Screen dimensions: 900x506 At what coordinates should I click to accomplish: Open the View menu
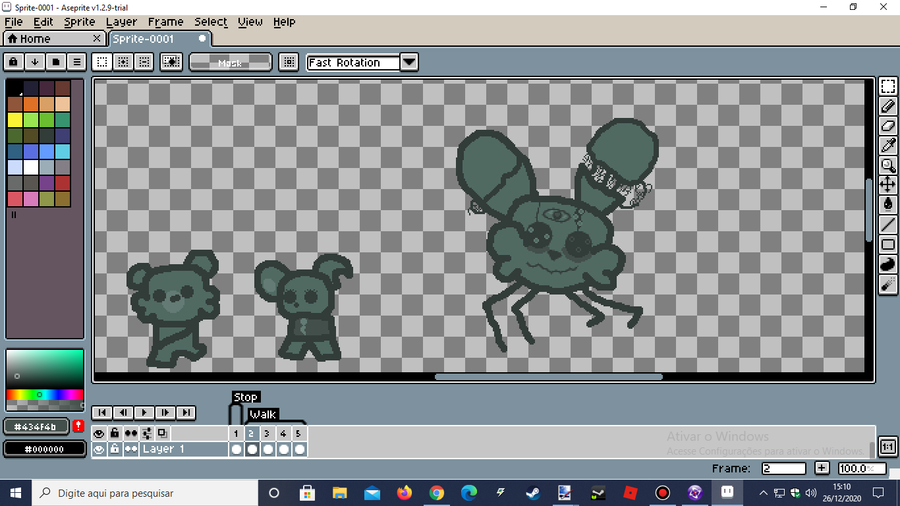pyautogui.click(x=250, y=22)
